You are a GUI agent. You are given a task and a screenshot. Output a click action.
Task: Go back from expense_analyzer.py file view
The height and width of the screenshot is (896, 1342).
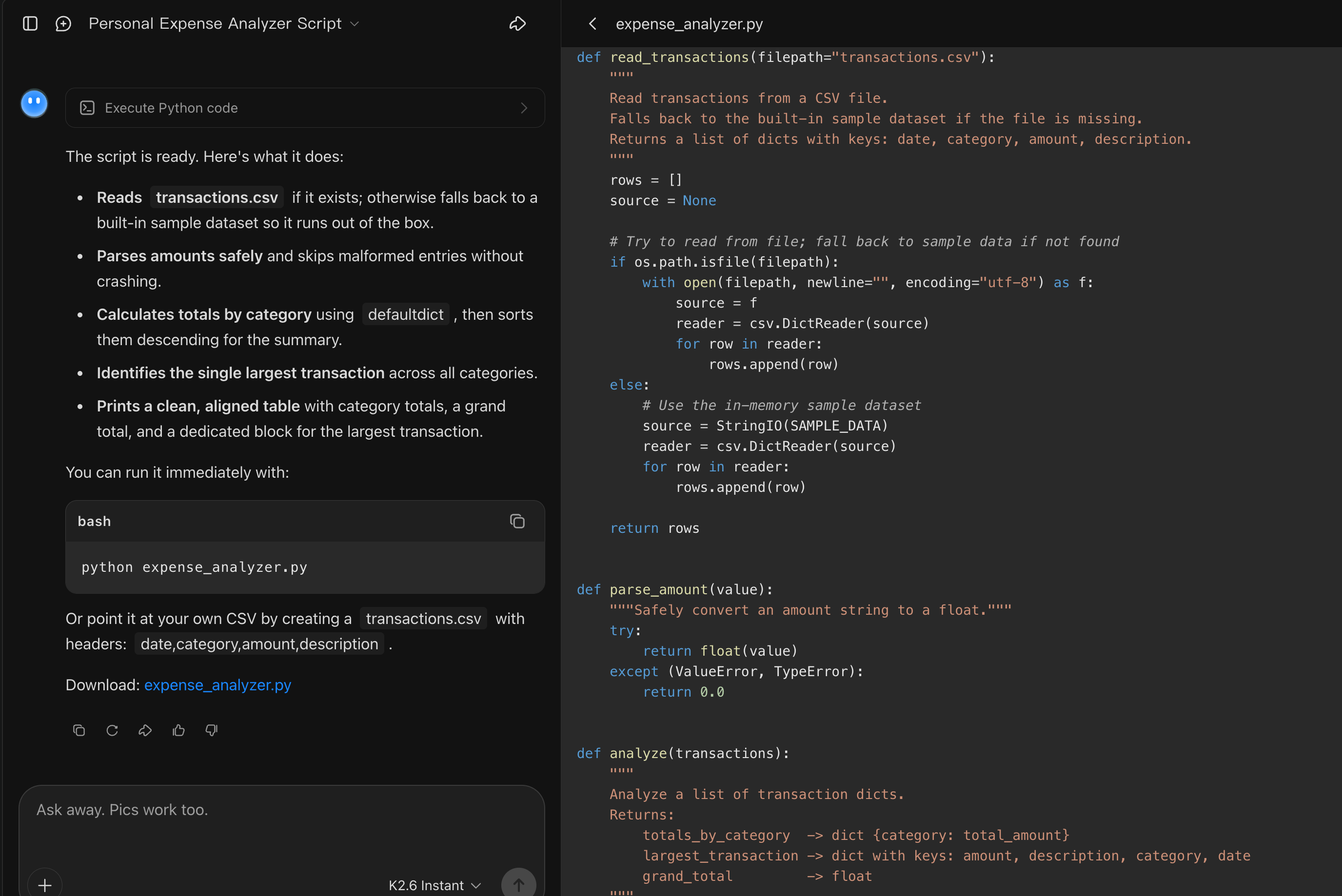[x=592, y=23]
